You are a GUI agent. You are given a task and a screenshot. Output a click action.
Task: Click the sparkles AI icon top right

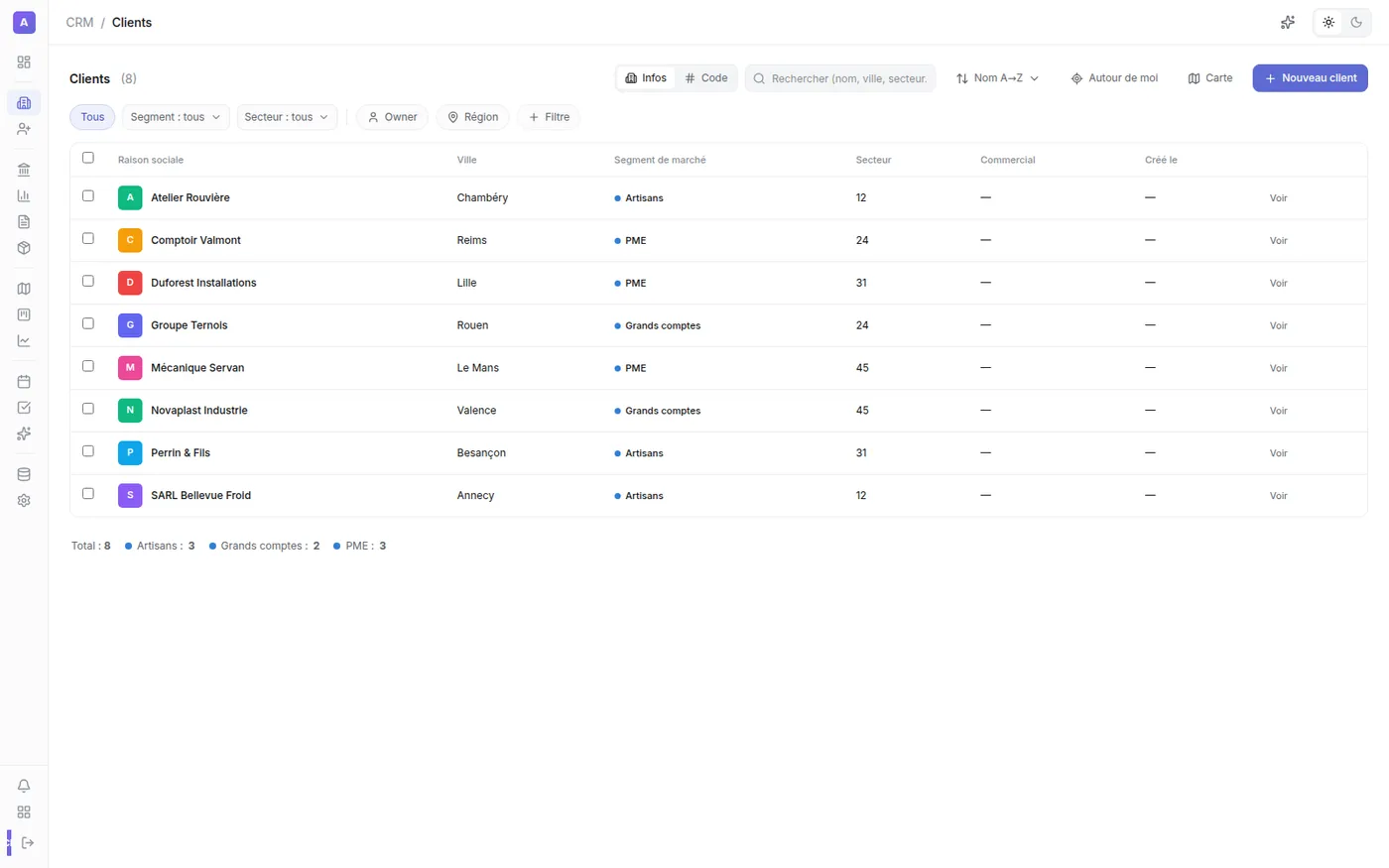coord(1288,22)
